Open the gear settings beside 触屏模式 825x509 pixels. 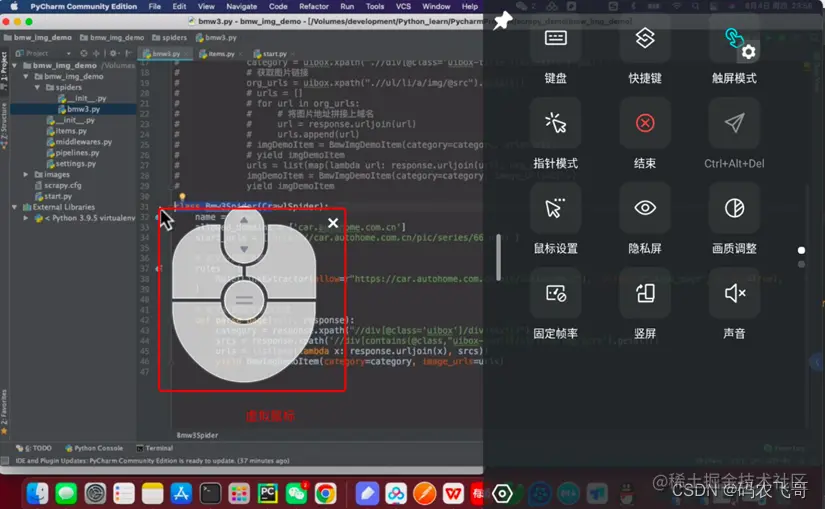point(748,52)
